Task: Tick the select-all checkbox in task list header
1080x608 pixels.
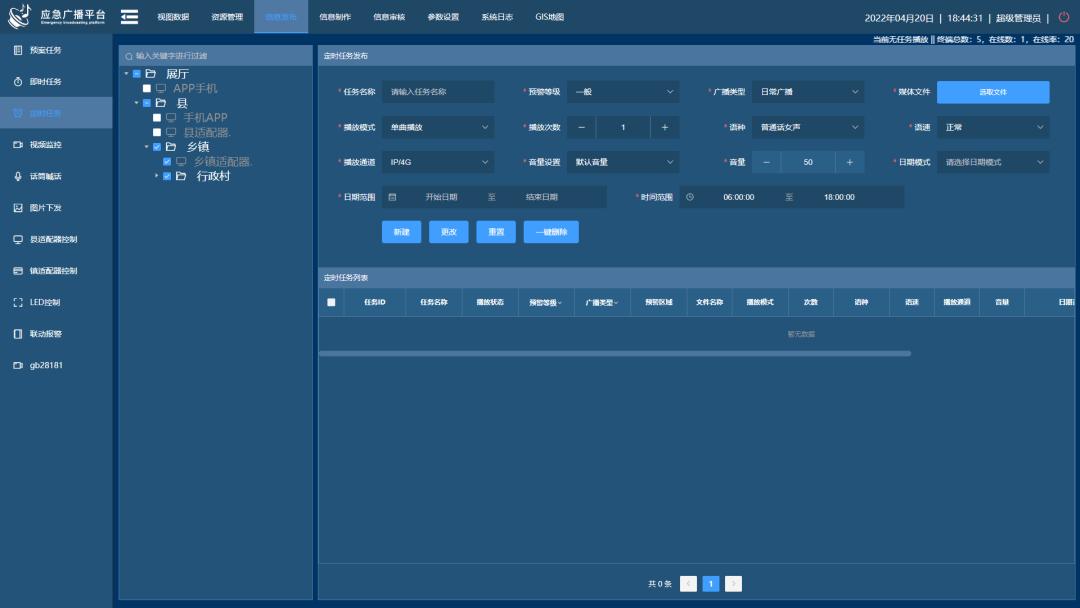Action: (331, 302)
